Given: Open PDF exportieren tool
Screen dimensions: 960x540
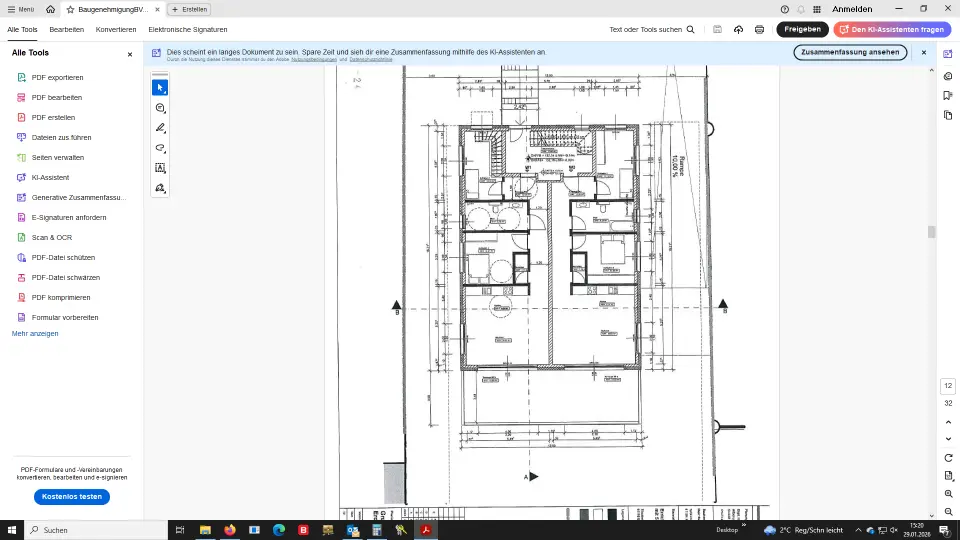Looking at the screenshot, I should click(57, 77).
